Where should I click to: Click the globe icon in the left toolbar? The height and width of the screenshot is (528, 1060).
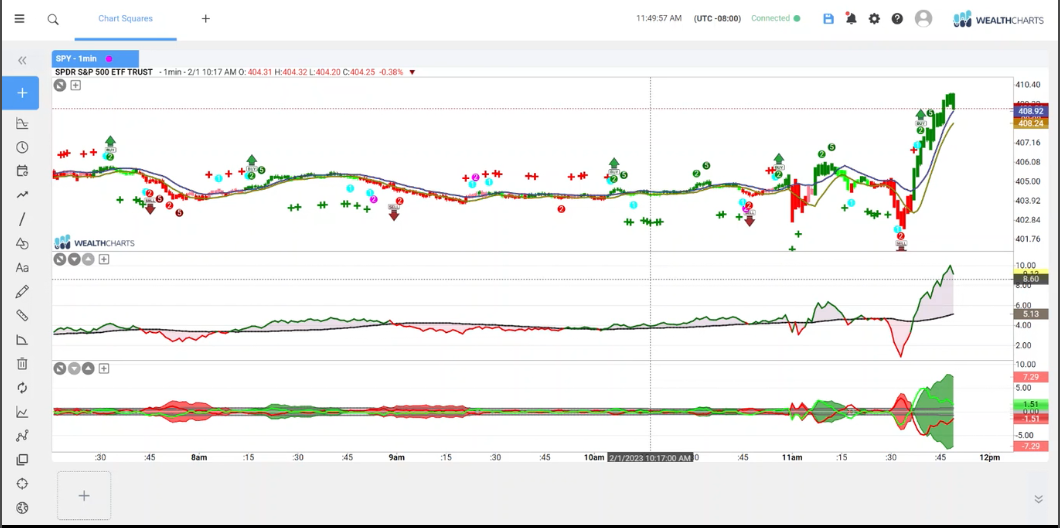(22, 508)
